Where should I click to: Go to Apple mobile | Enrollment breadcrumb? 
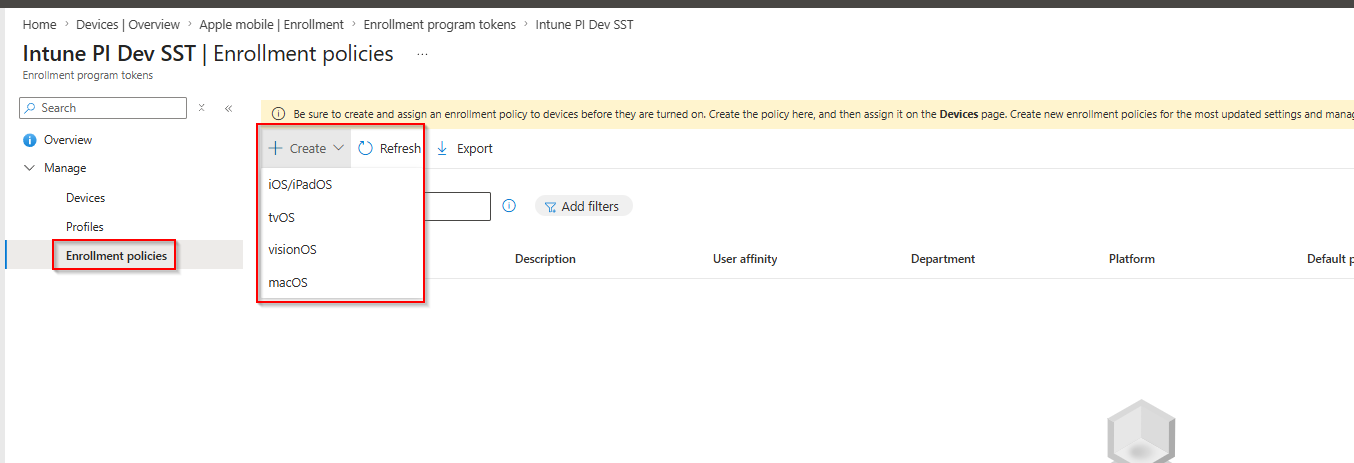click(x=271, y=24)
